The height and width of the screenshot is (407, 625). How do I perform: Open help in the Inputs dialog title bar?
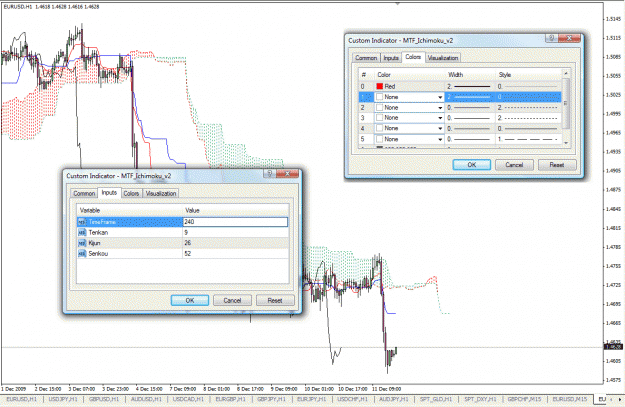click(x=269, y=173)
